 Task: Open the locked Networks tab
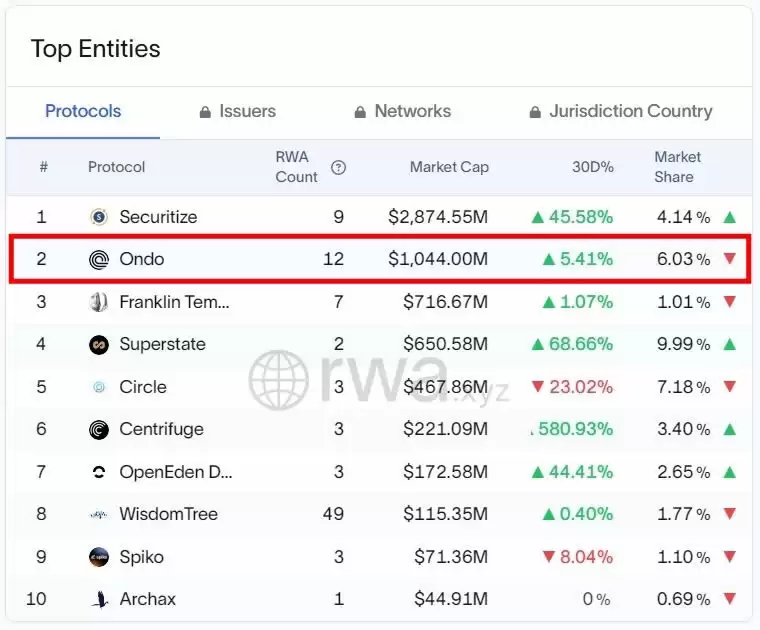(402, 112)
